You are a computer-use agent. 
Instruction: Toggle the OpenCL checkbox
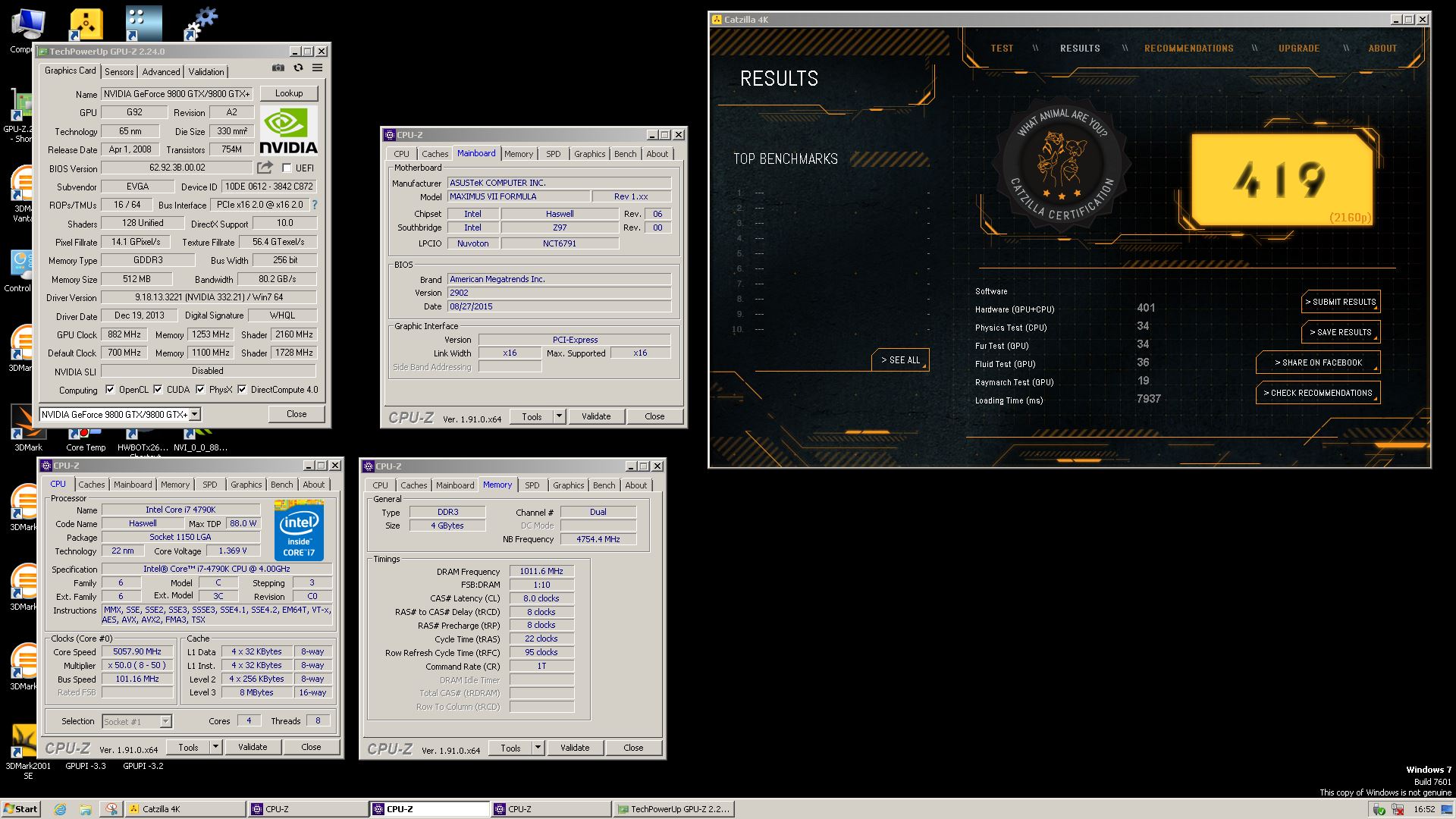[110, 390]
